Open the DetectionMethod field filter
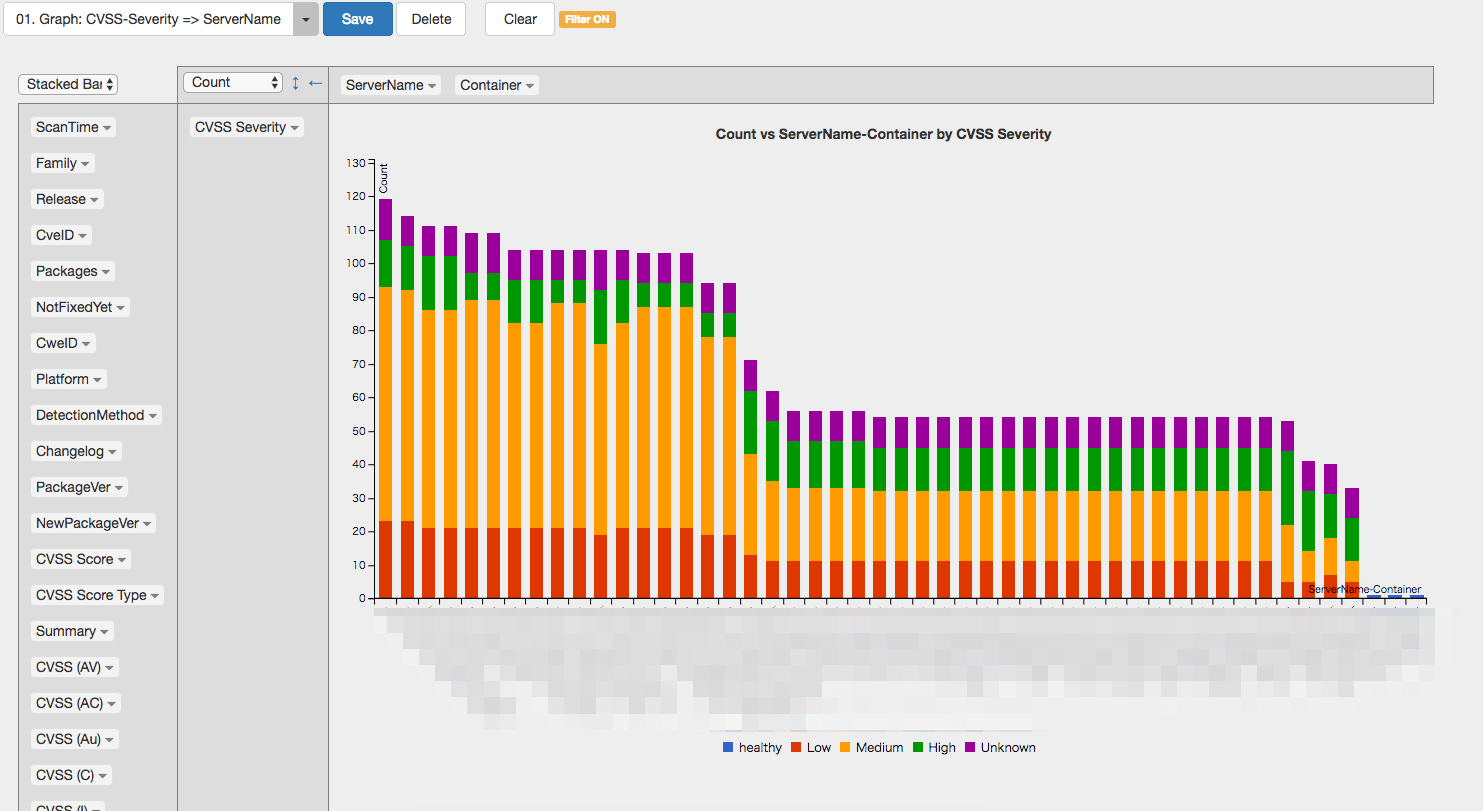This screenshot has width=1483, height=811. point(96,415)
